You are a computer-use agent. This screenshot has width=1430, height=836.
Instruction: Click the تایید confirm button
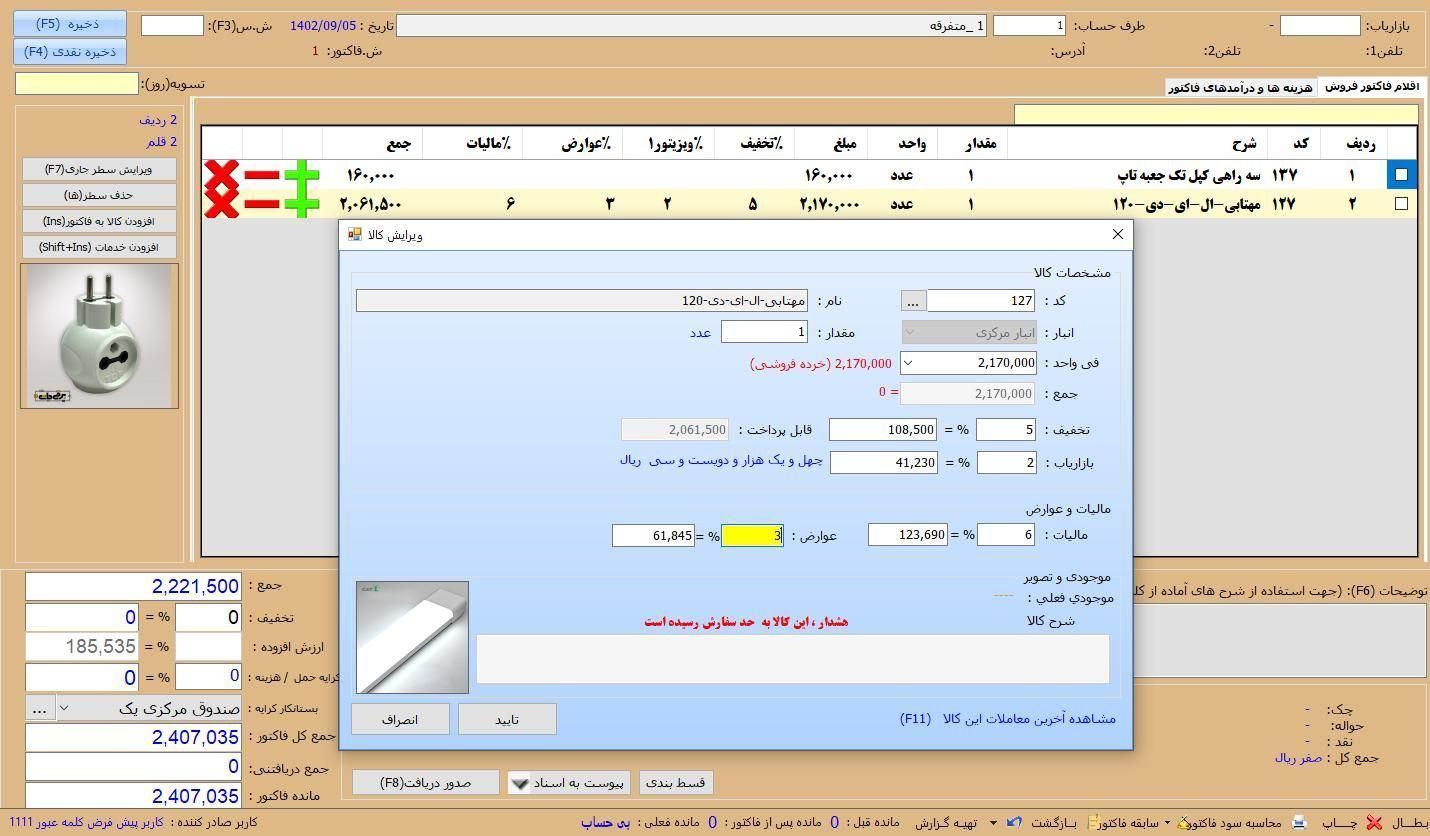(x=507, y=719)
